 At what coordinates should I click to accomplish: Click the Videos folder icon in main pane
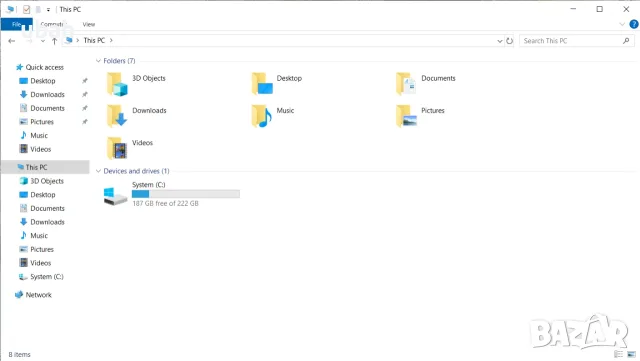coord(117,148)
